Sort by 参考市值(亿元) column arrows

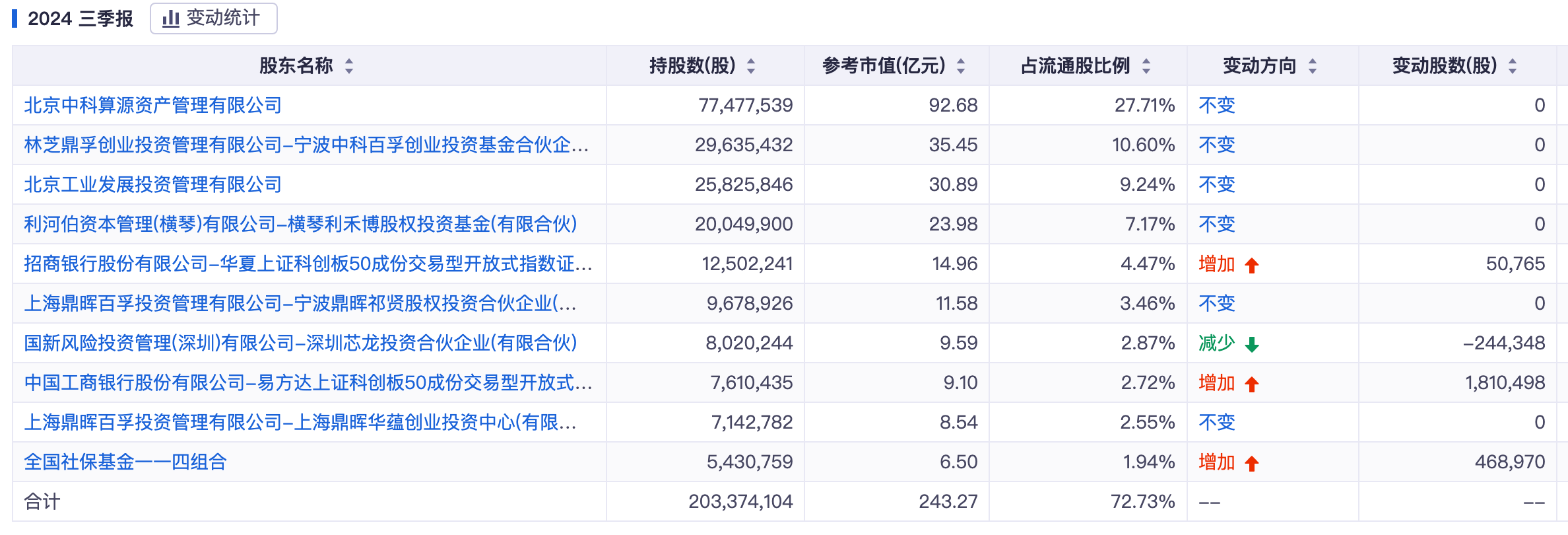pos(961,66)
